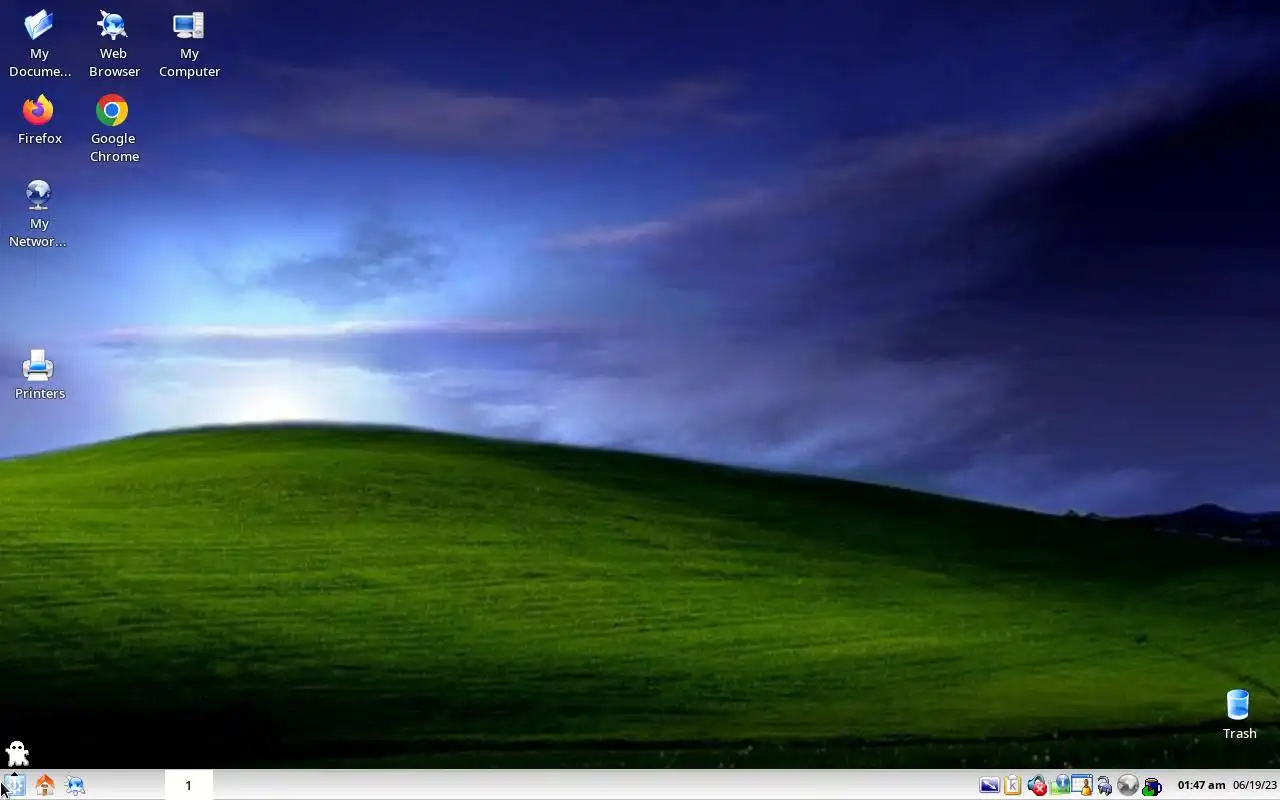Click the 01:47 am clock in the taskbar
This screenshot has height=800, width=1280.
click(1201, 786)
